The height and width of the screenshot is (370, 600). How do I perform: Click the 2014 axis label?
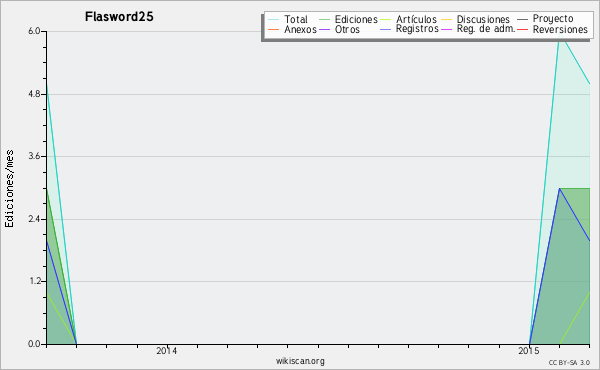pos(166,350)
